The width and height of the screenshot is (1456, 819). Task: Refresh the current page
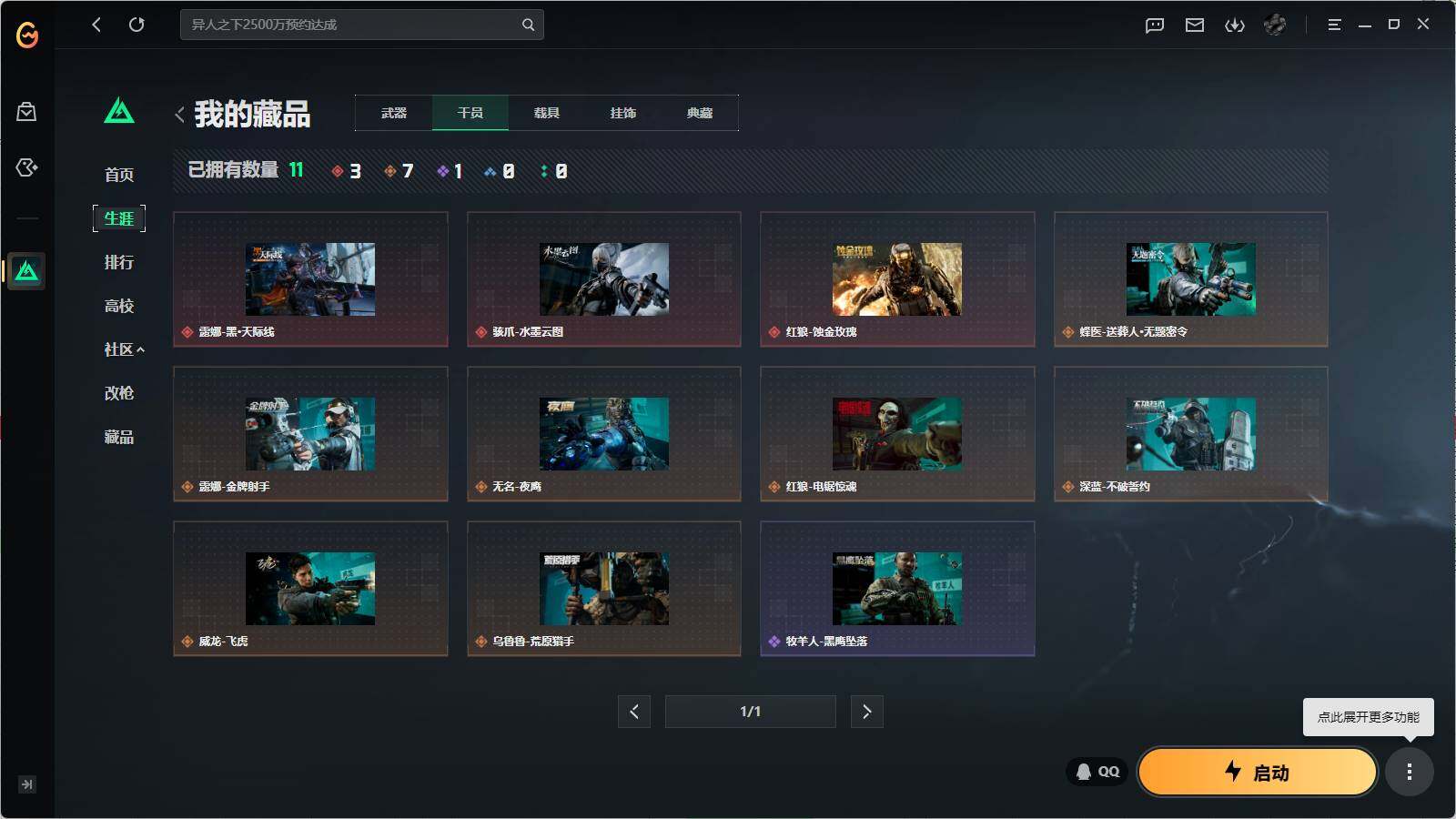(136, 25)
